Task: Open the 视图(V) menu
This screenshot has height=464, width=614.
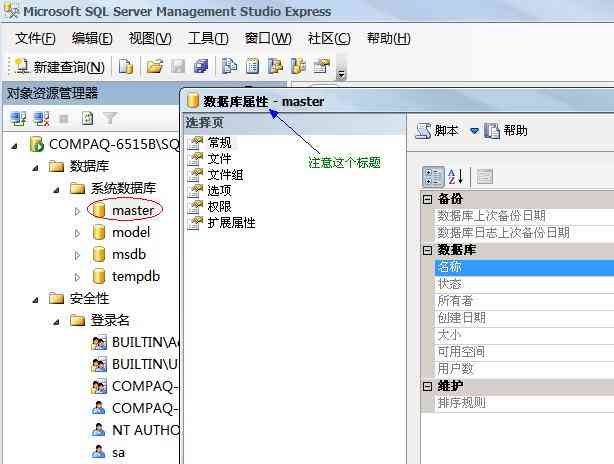Action: tap(150, 38)
